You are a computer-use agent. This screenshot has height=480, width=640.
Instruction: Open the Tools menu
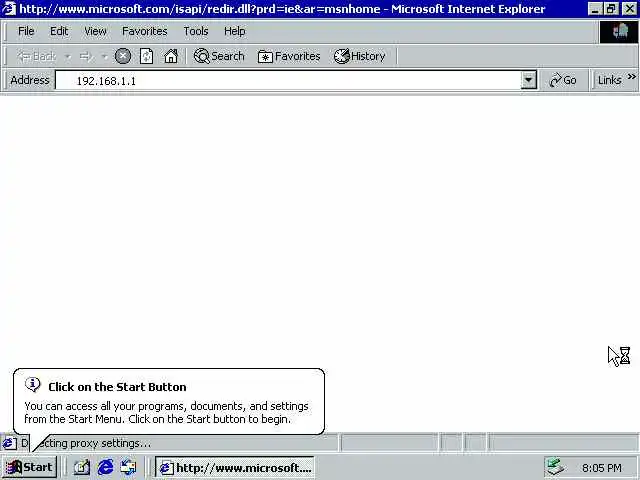click(x=196, y=31)
